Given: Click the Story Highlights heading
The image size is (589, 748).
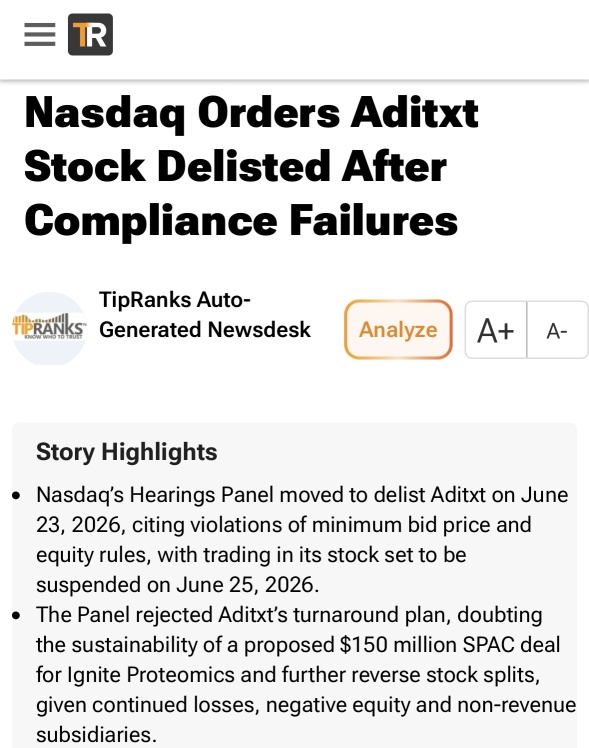Looking at the screenshot, I should (126, 452).
